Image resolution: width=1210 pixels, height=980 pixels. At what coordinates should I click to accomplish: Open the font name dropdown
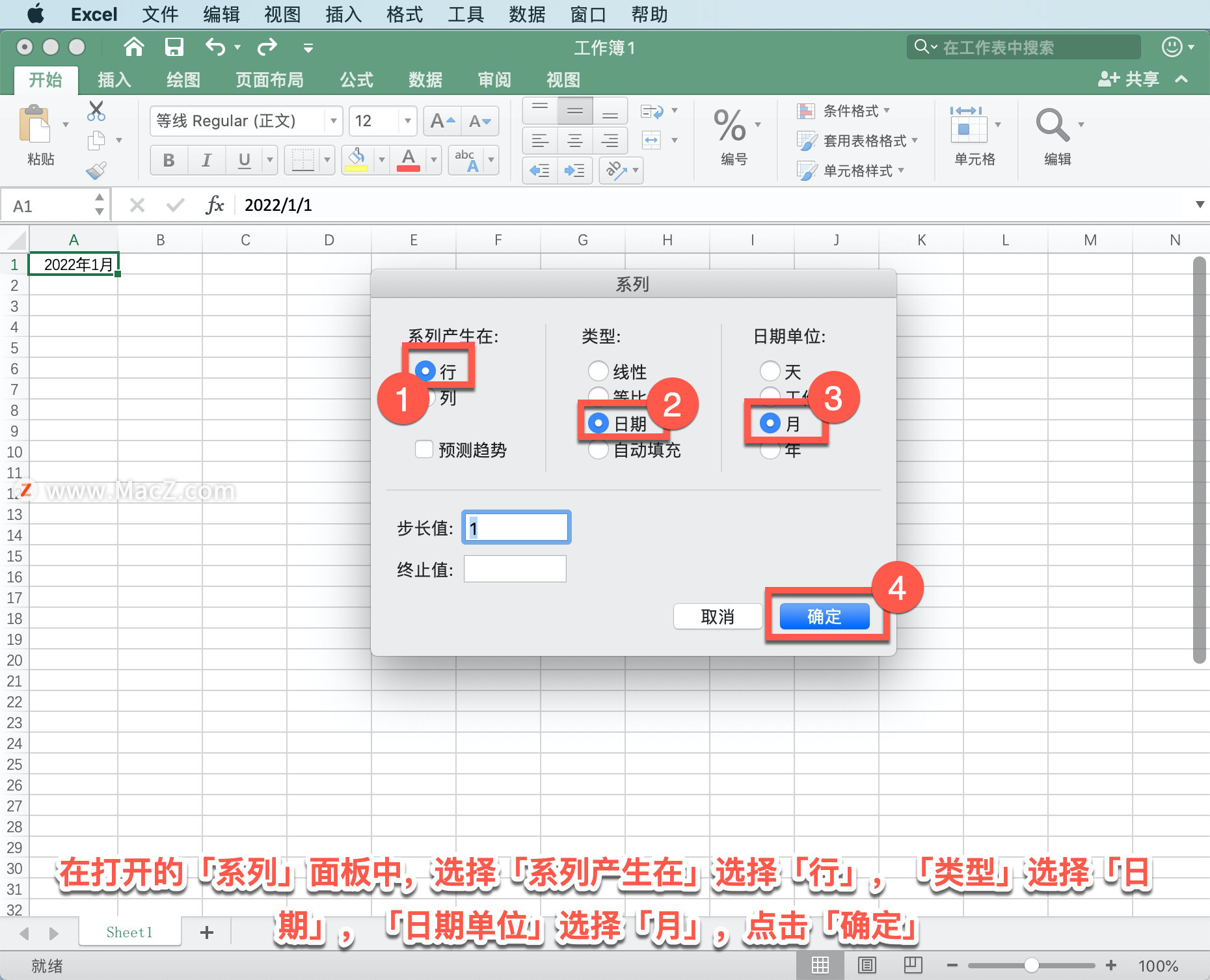click(333, 121)
